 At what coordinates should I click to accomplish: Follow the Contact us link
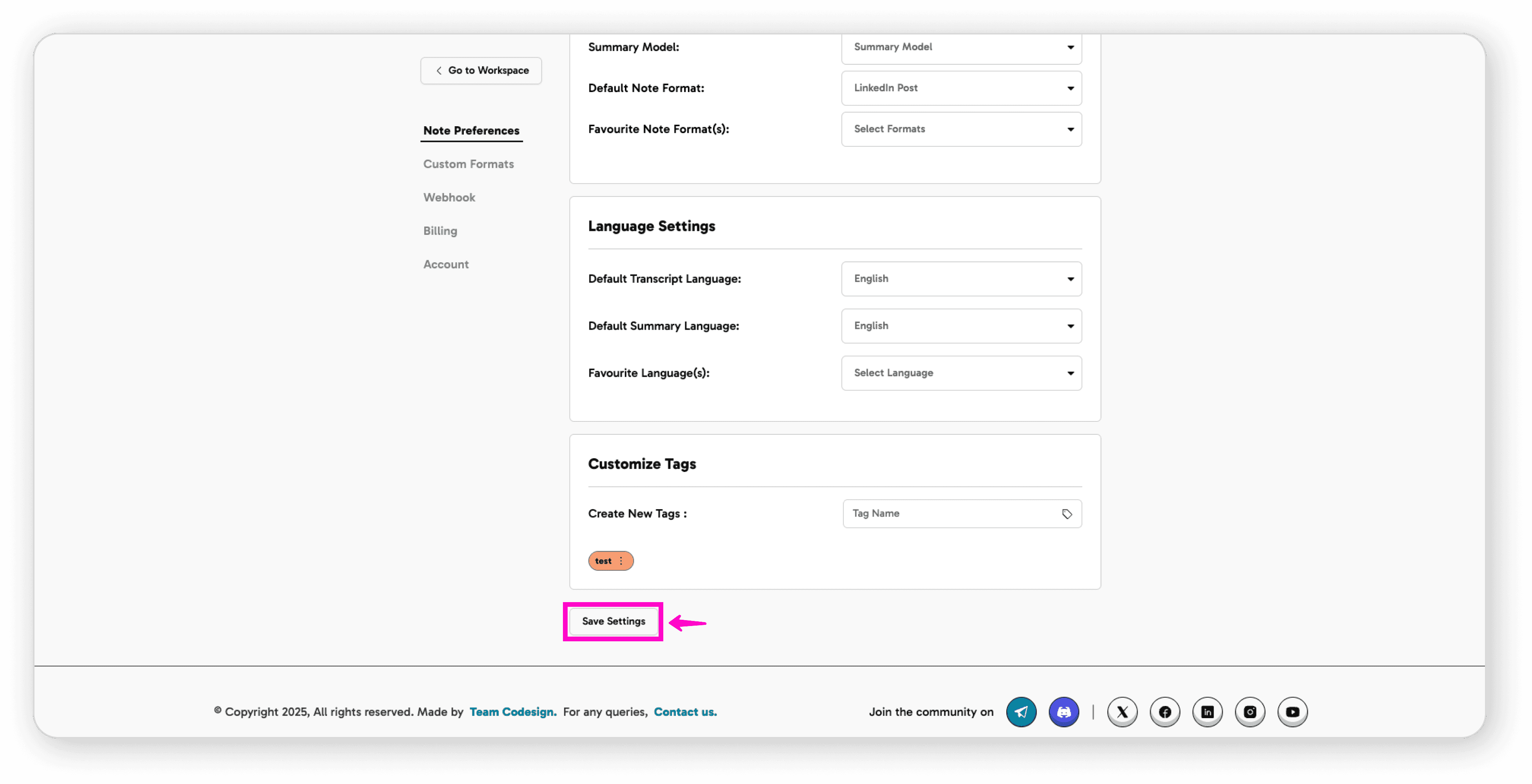pos(685,711)
